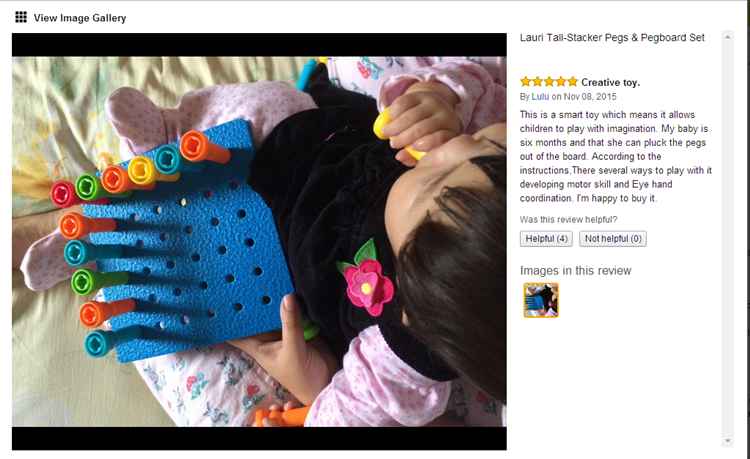Click the Images in this review heading

575,271
